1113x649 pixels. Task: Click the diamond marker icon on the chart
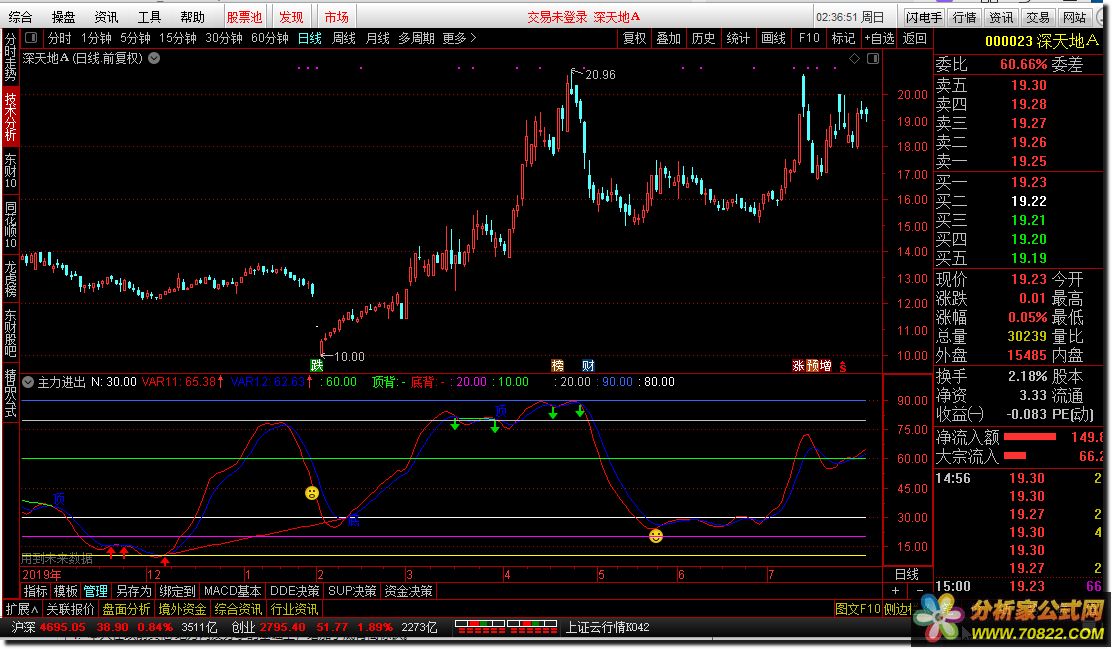855,58
